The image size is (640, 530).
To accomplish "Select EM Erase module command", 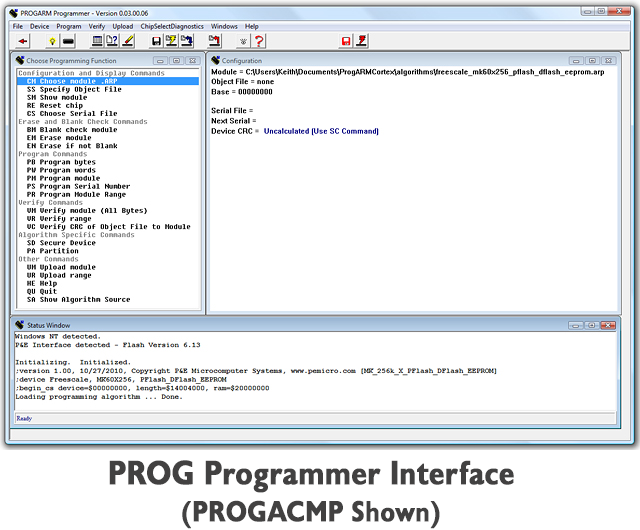I will click(x=59, y=138).
